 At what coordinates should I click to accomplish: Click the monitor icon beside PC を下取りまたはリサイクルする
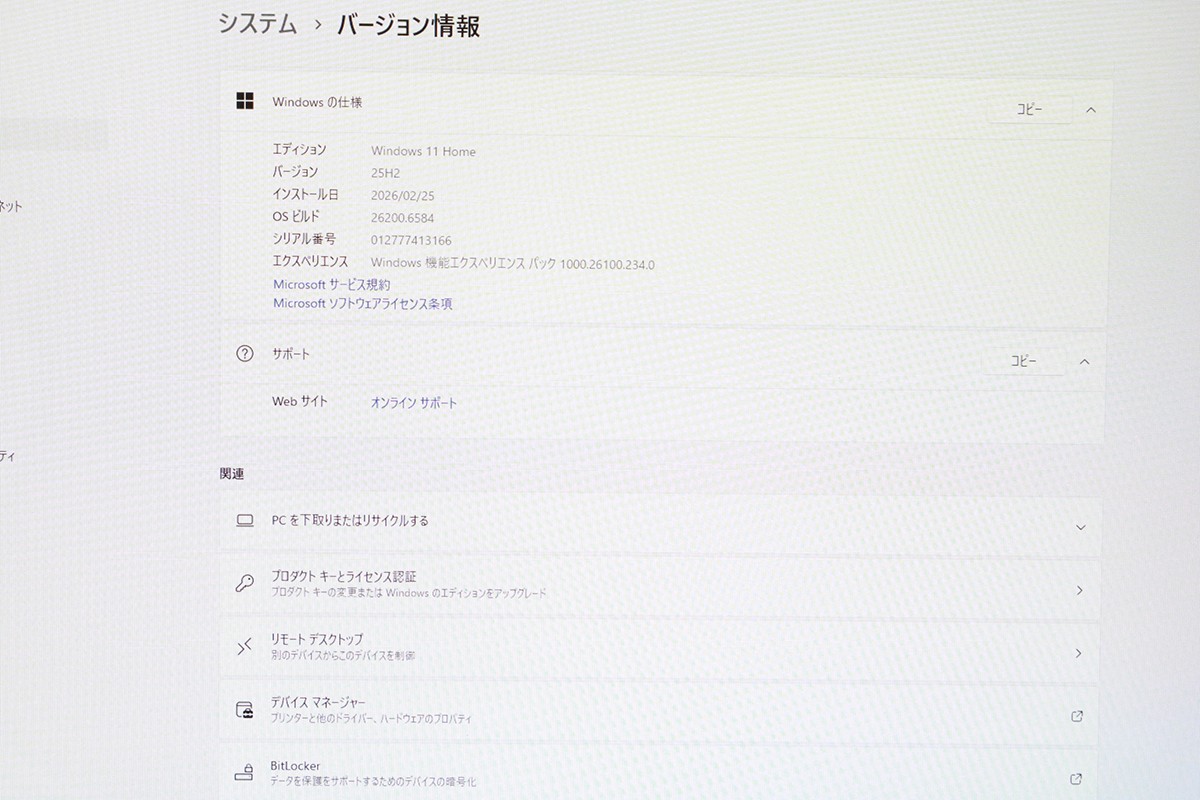(x=243, y=521)
